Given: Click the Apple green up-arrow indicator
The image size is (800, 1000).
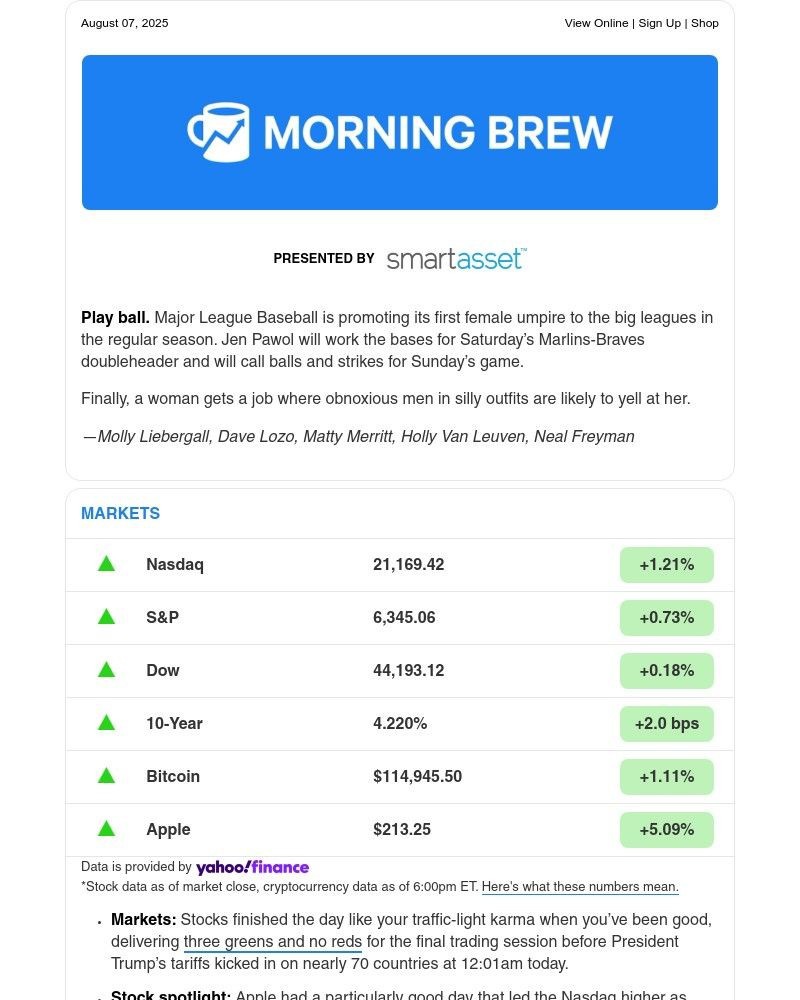Looking at the screenshot, I should [x=106, y=828].
